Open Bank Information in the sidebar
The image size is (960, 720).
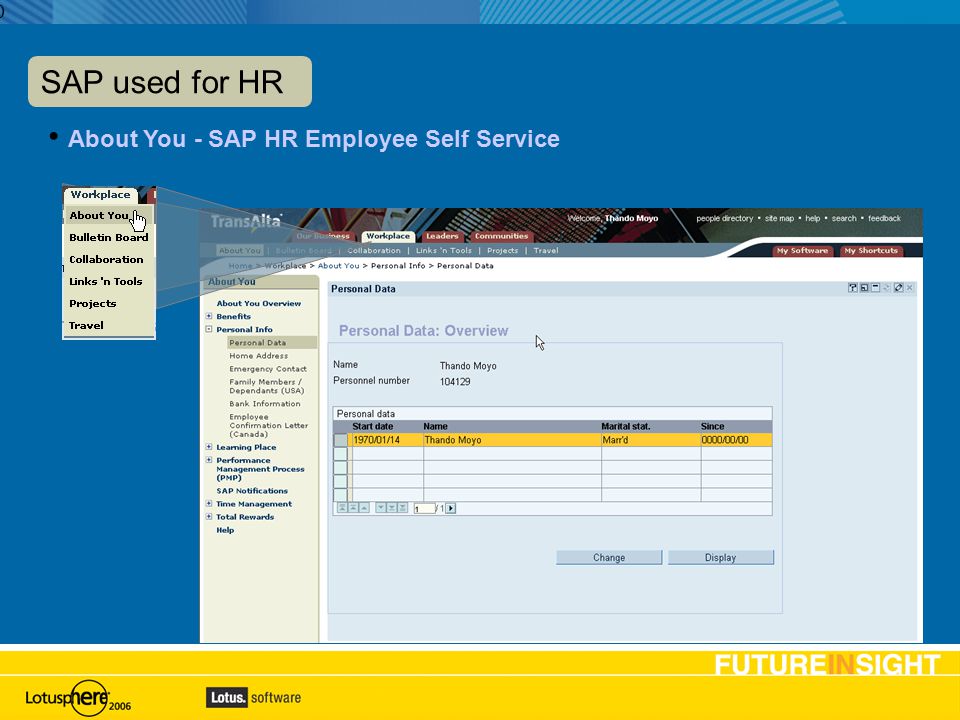[264, 404]
